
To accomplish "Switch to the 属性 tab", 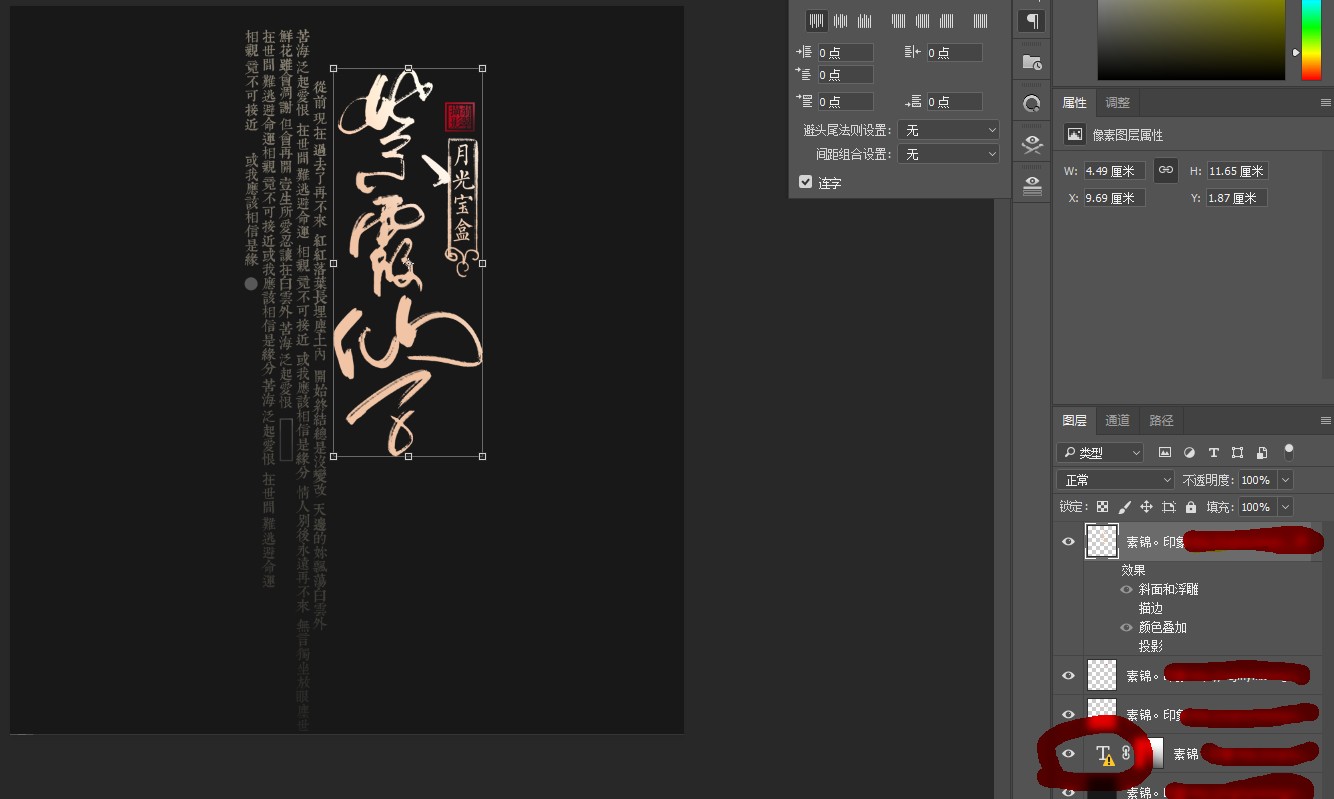I will (1075, 102).
